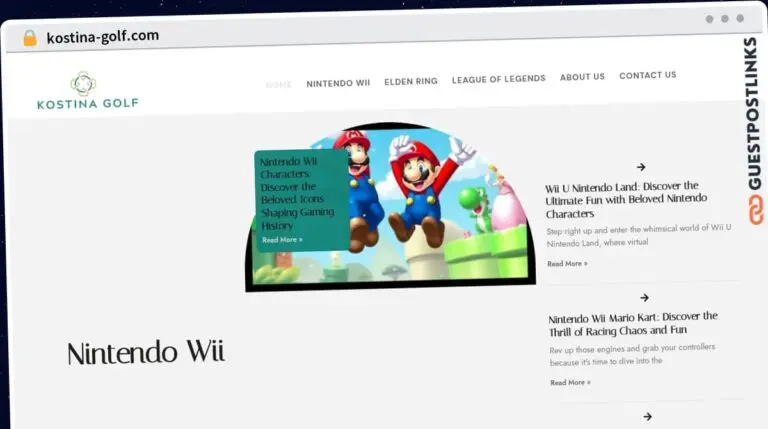Open Wii U Nintendo Land article title

click(626, 200)
